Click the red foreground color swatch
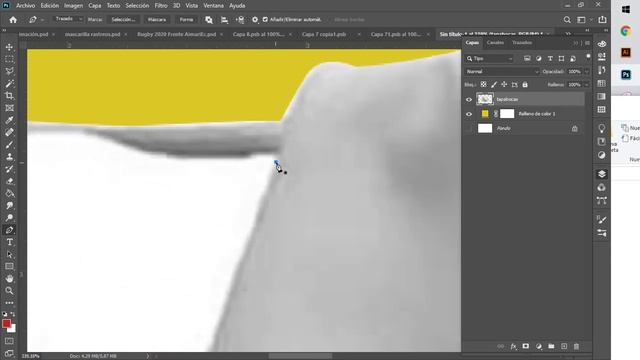The width and height of the screenshot is (640, 360). tap(6, 324)
